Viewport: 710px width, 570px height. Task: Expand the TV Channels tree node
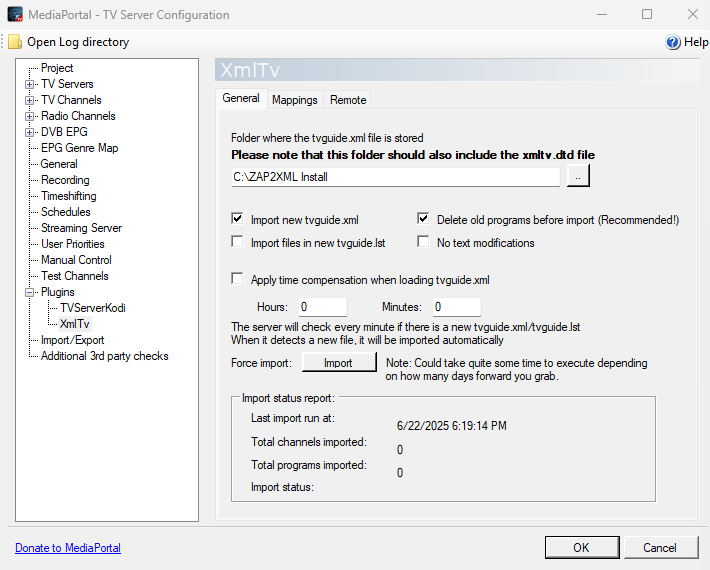click(29, 100)
